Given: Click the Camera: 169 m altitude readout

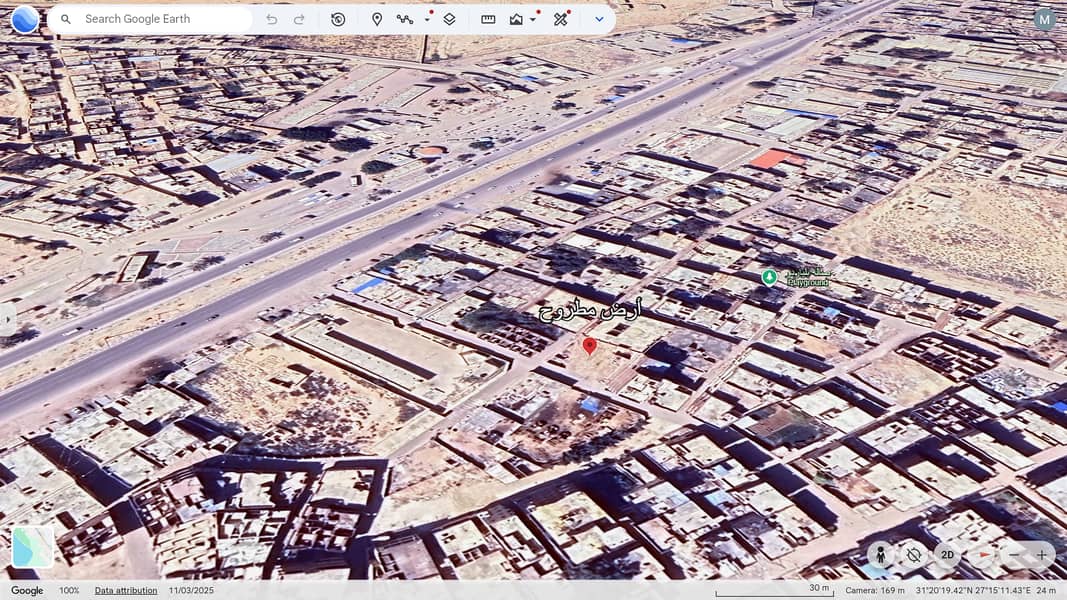Looking at the screenshot, I should coord(875,590).
